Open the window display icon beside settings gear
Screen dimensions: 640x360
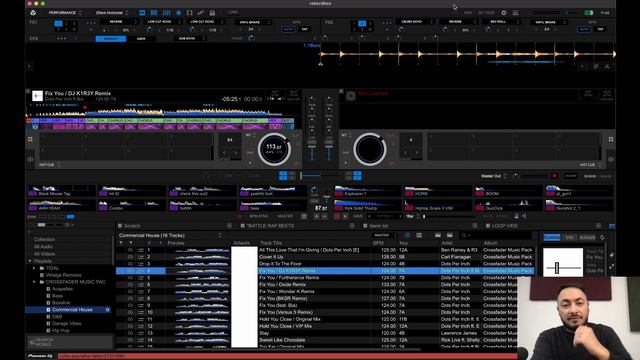(516, 13)
